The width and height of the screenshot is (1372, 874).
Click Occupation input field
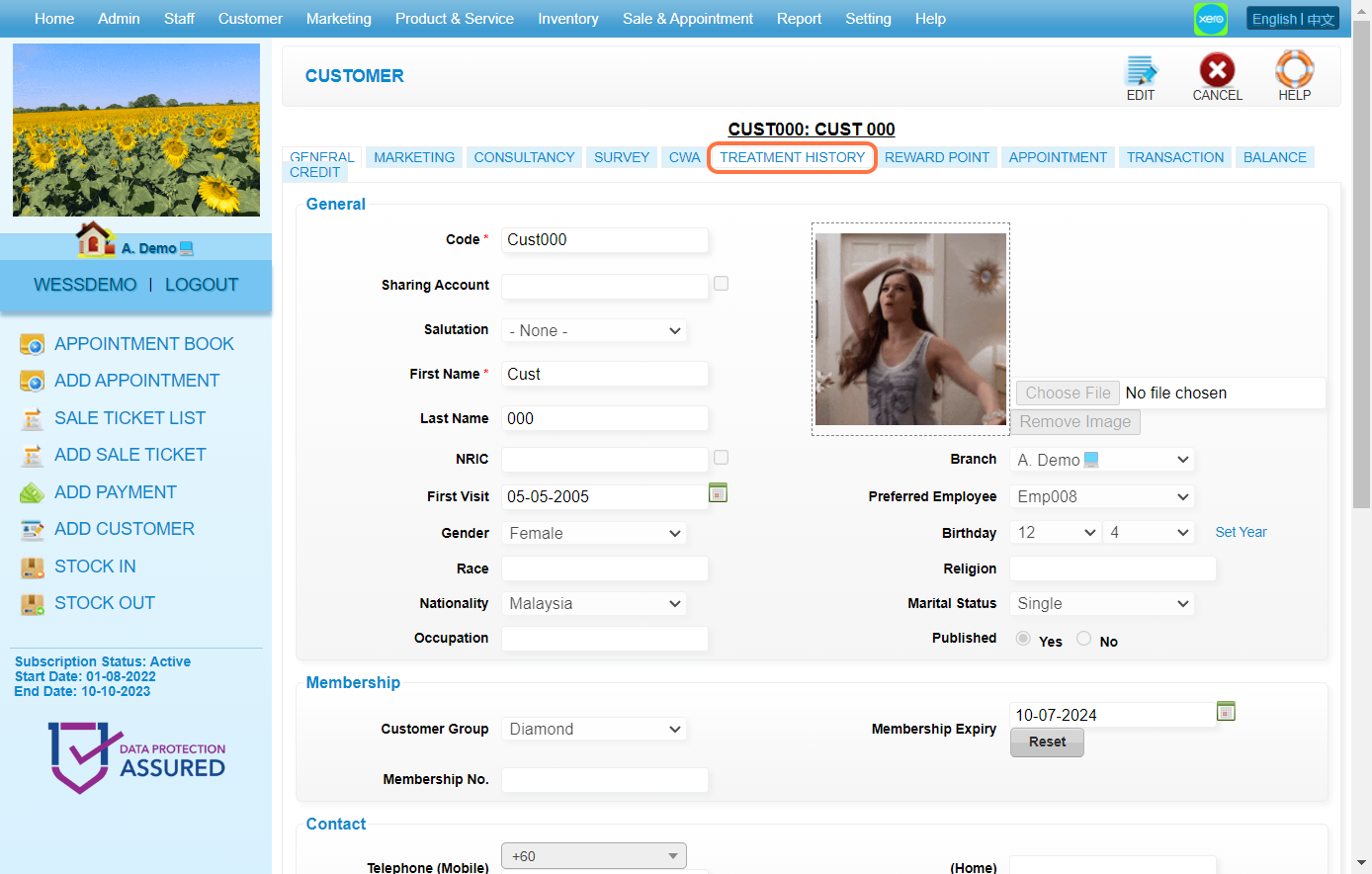pyautogui.click(x=605, y=639)
